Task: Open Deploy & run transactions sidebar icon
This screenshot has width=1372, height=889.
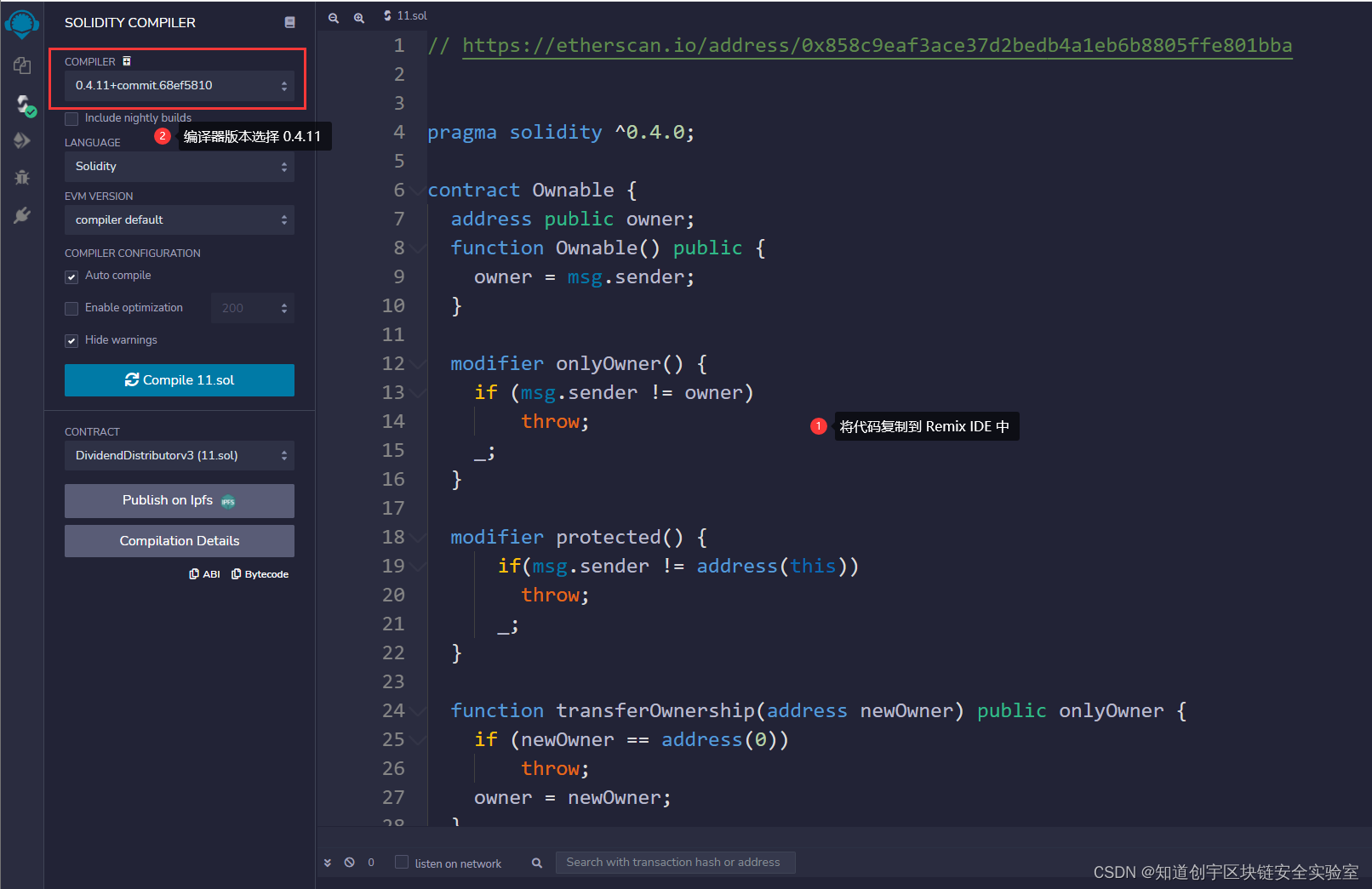Action: (22, 140)
